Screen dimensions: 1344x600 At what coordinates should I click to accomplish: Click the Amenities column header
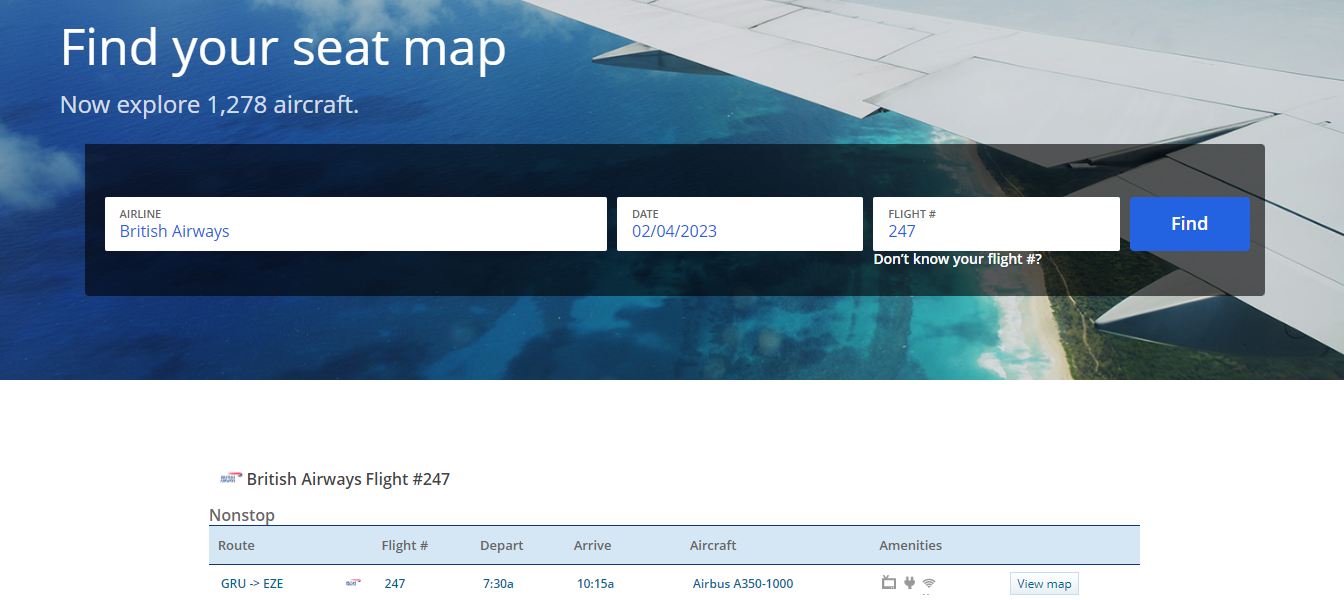coord(910,545)
